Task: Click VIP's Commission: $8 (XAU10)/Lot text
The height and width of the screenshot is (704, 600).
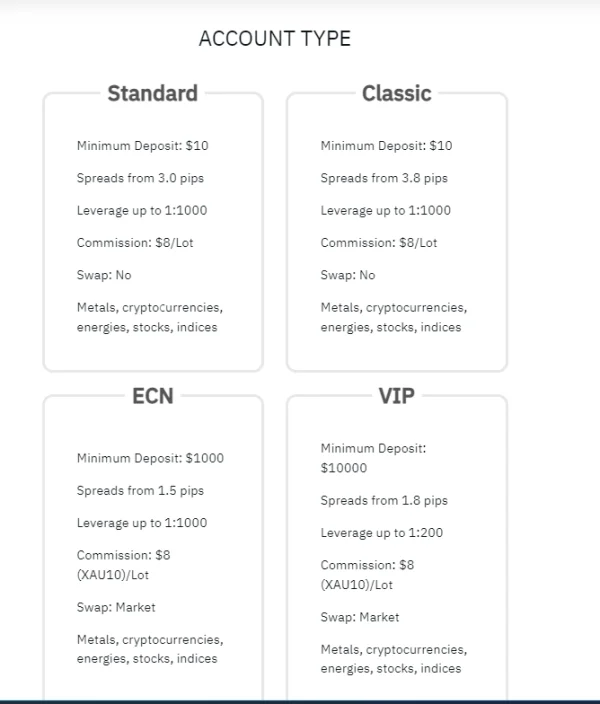Action: [367, 575]
